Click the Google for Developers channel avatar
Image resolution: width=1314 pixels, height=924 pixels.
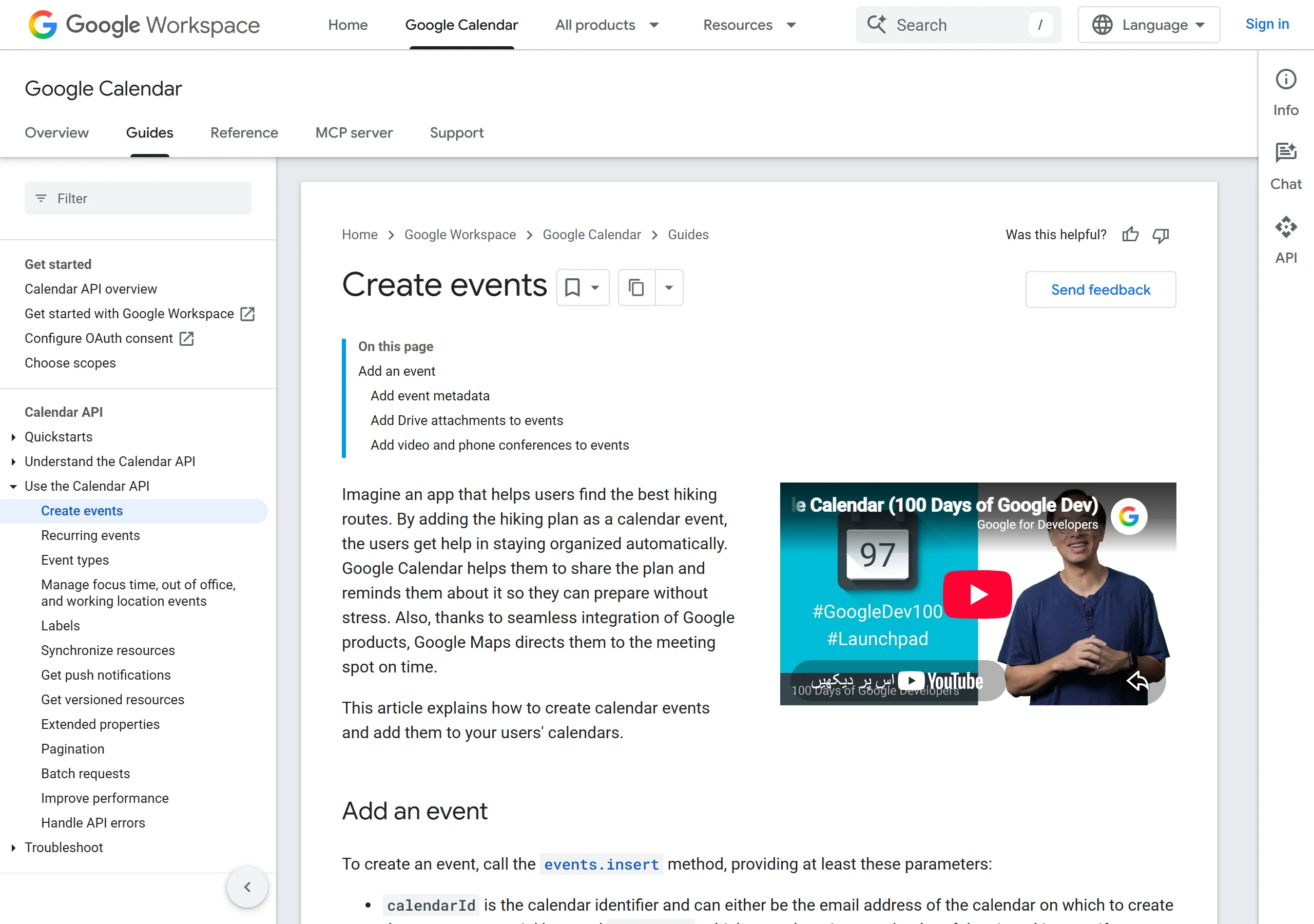tap(1129, 516)
